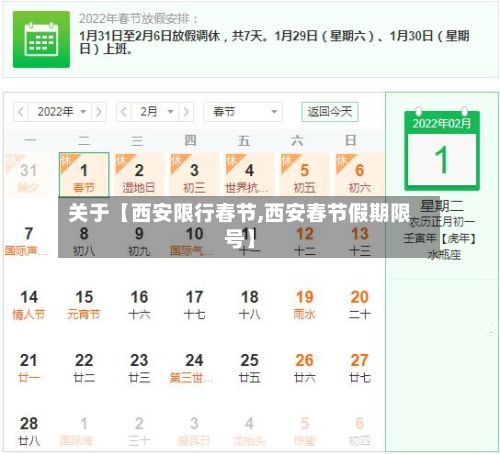Click the 六 Saturday column header
This screenshot has width=500, height=454.
pyautogui.click(x=297, y=141)
